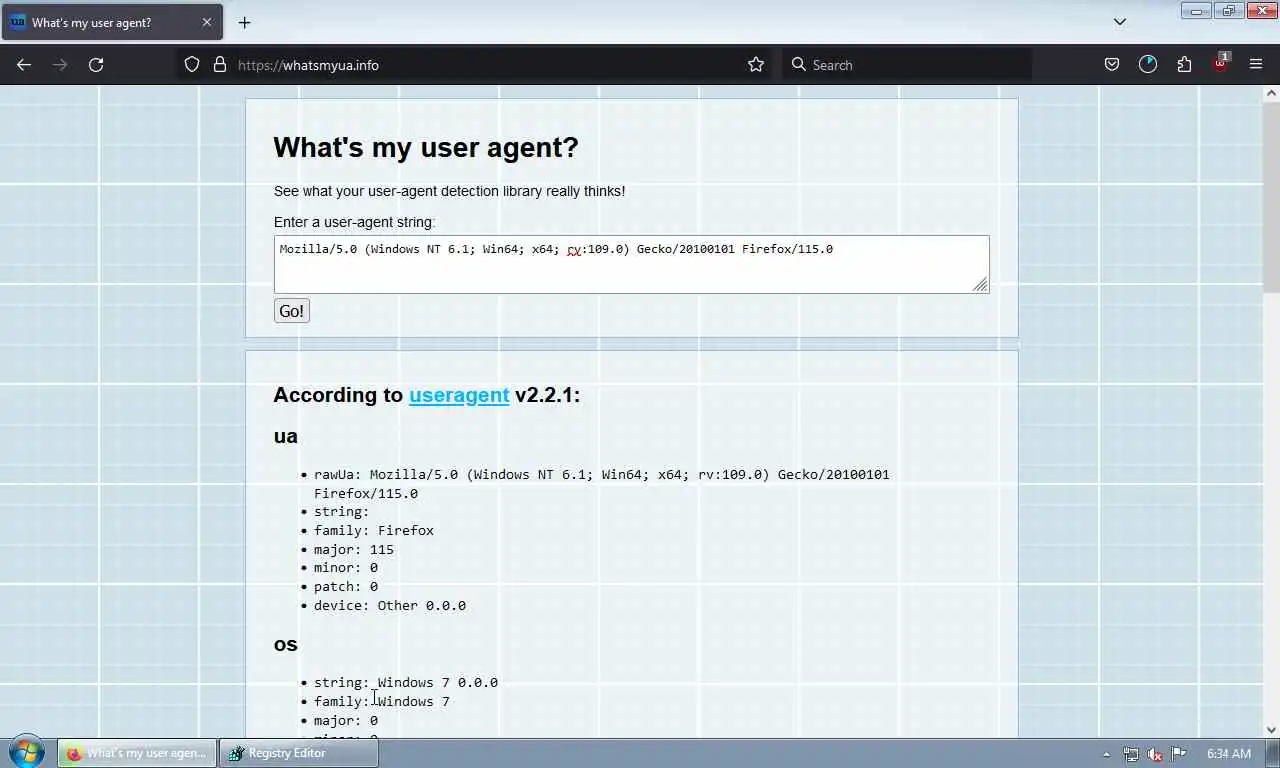
Task: Click the "patch: 0" line under ua
Action: point(346,587)
